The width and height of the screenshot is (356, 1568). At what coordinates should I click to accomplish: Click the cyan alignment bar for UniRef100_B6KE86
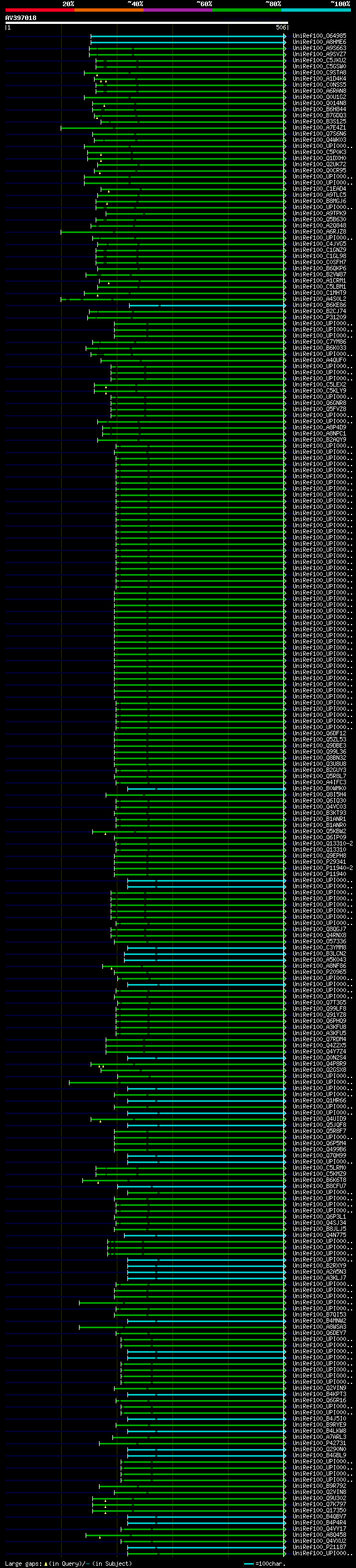point(207,305)
